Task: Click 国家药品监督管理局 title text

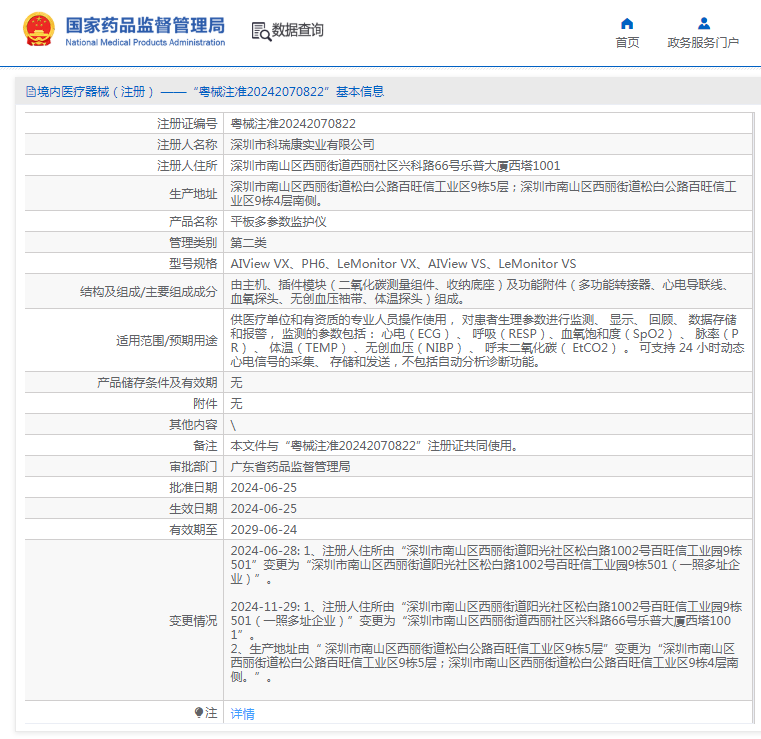Action: [145, 25]
